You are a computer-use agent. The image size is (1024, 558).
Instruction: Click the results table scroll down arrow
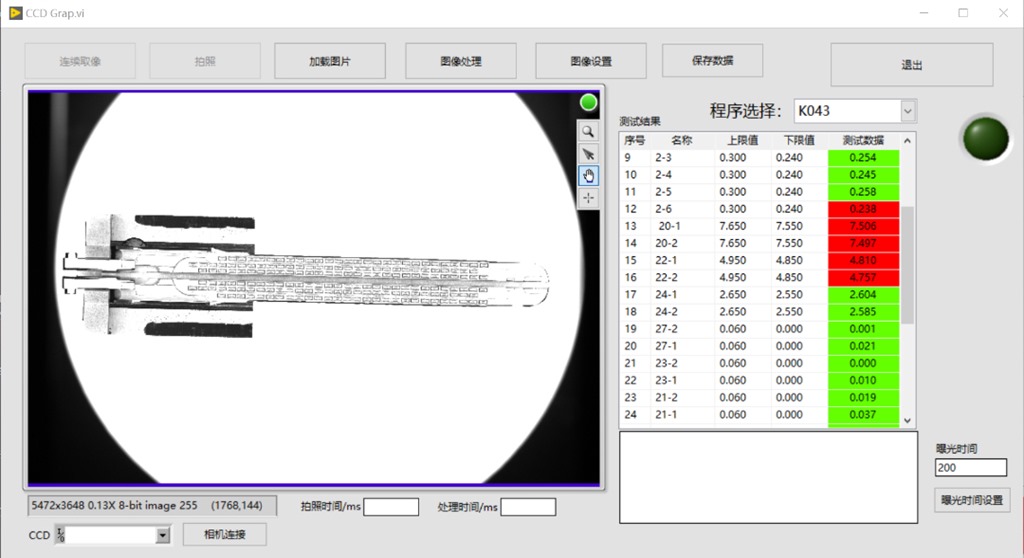(x=907, y=421)
